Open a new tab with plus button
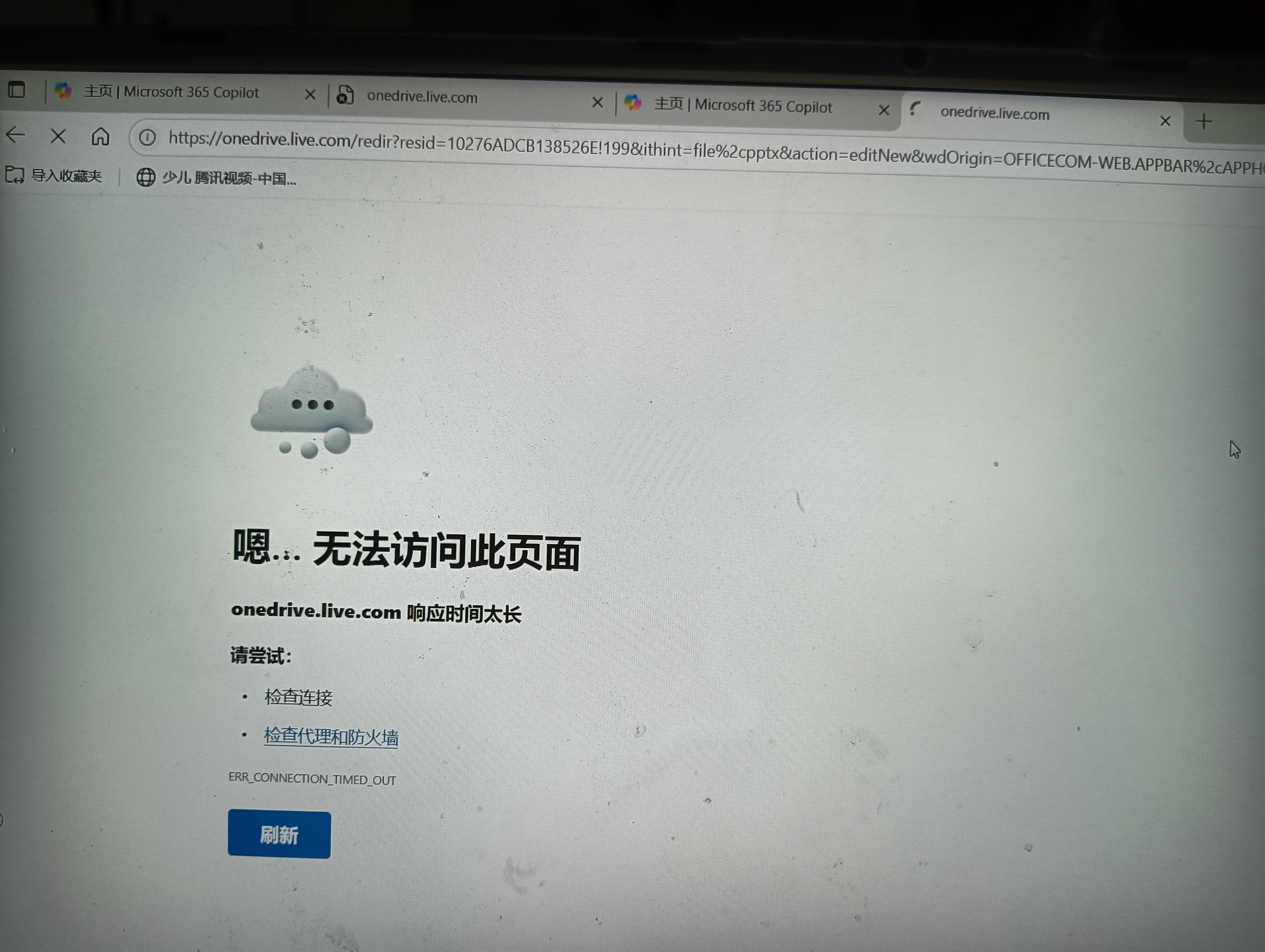The image size is (1265, 952). 1203,121
